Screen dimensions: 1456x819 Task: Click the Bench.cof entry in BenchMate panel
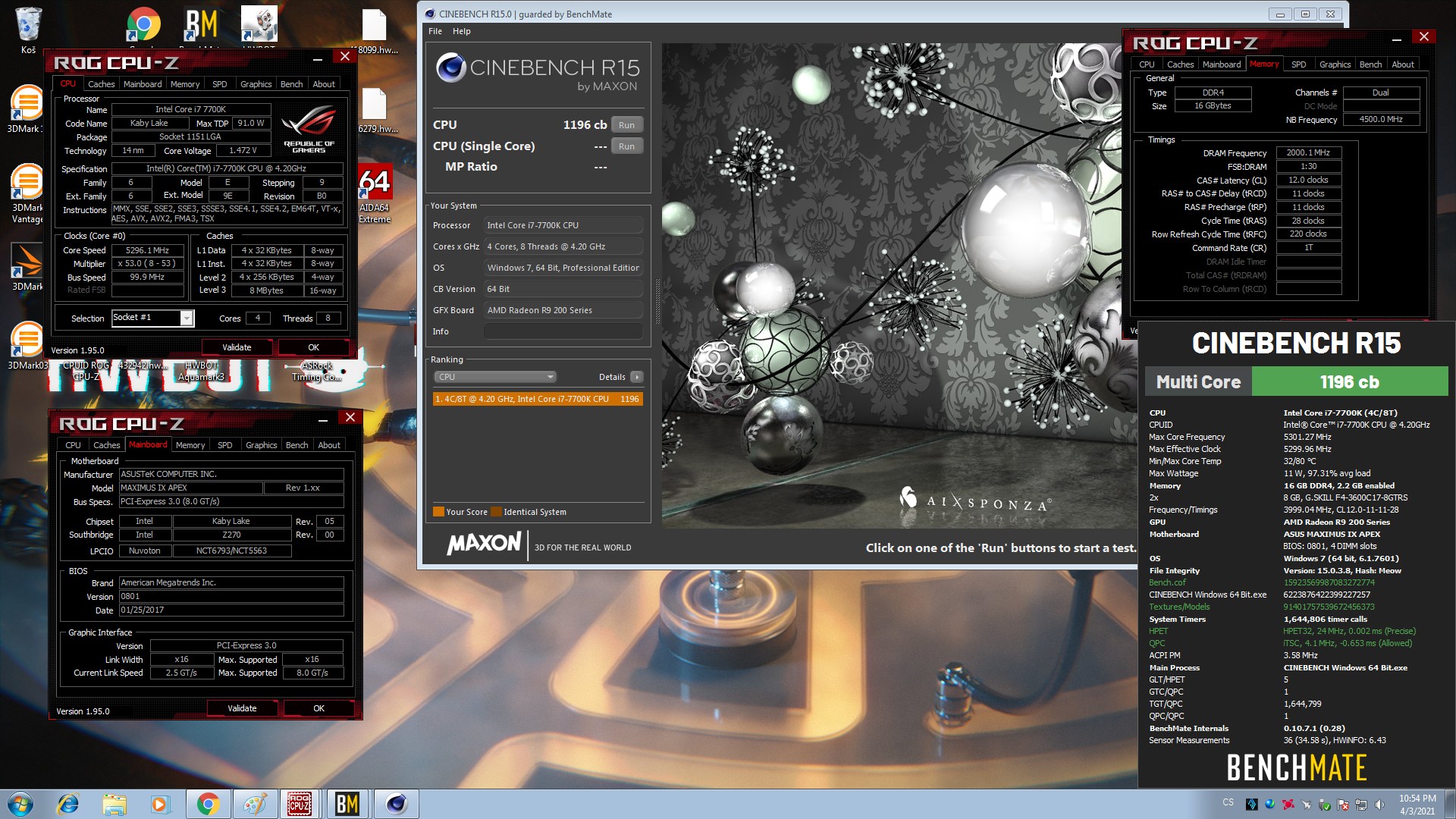click(x=1166, y=582)
